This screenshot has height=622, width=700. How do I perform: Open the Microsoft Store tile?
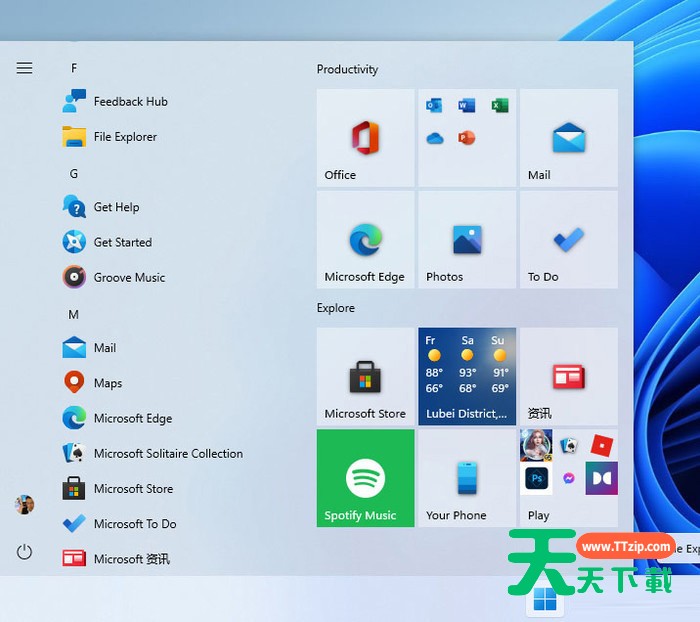366,376
